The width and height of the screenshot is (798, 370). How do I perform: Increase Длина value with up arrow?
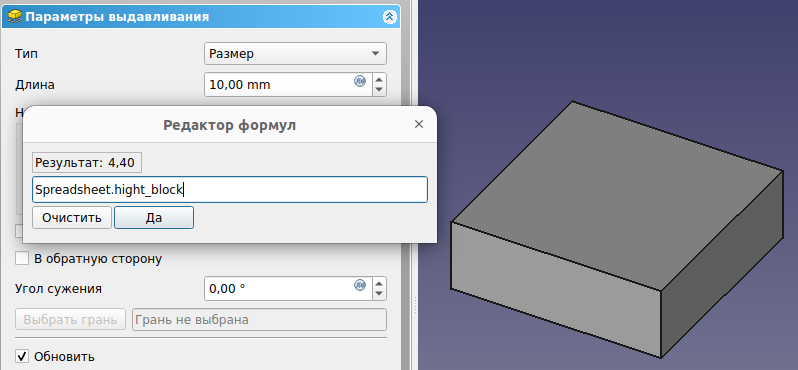coord(379,79)
